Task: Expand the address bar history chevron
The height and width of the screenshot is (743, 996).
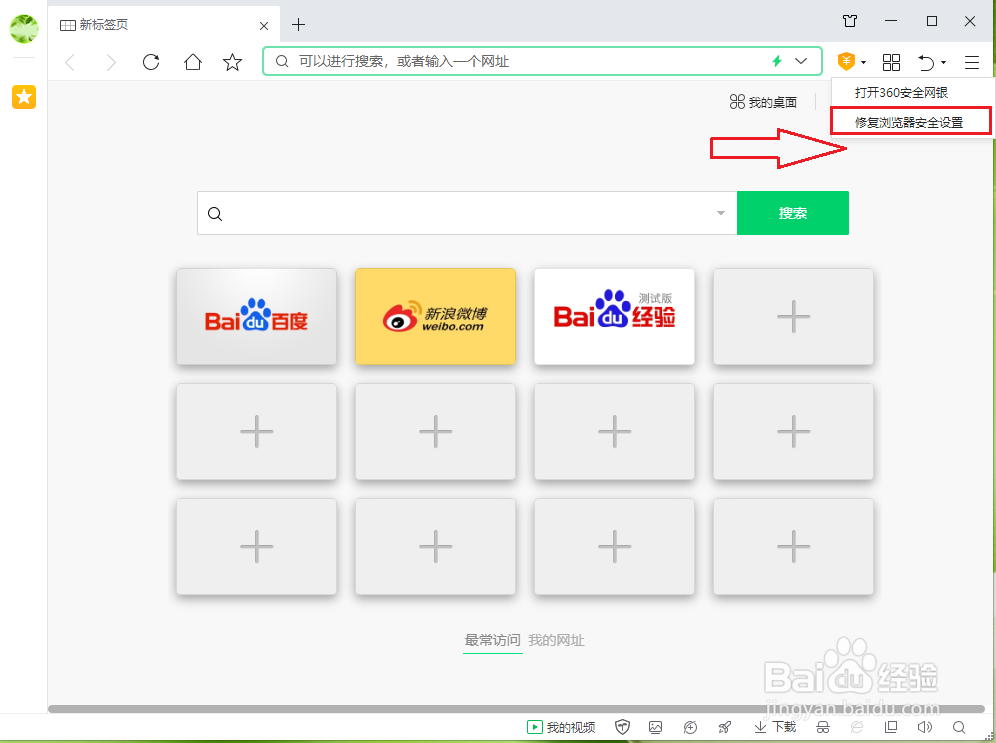Action: click(x=801, y=61)
